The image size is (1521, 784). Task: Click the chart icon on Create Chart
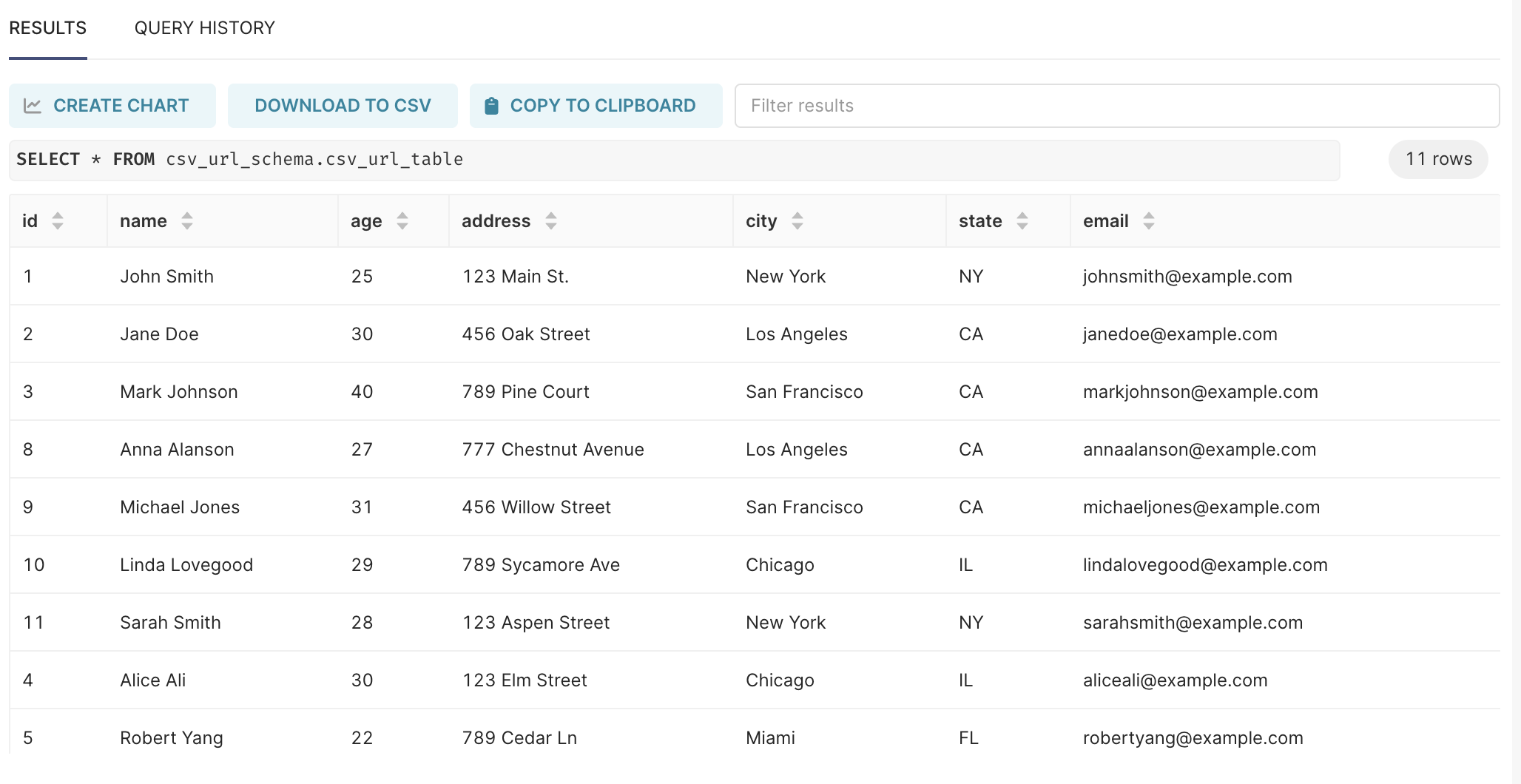coord(32,105)
